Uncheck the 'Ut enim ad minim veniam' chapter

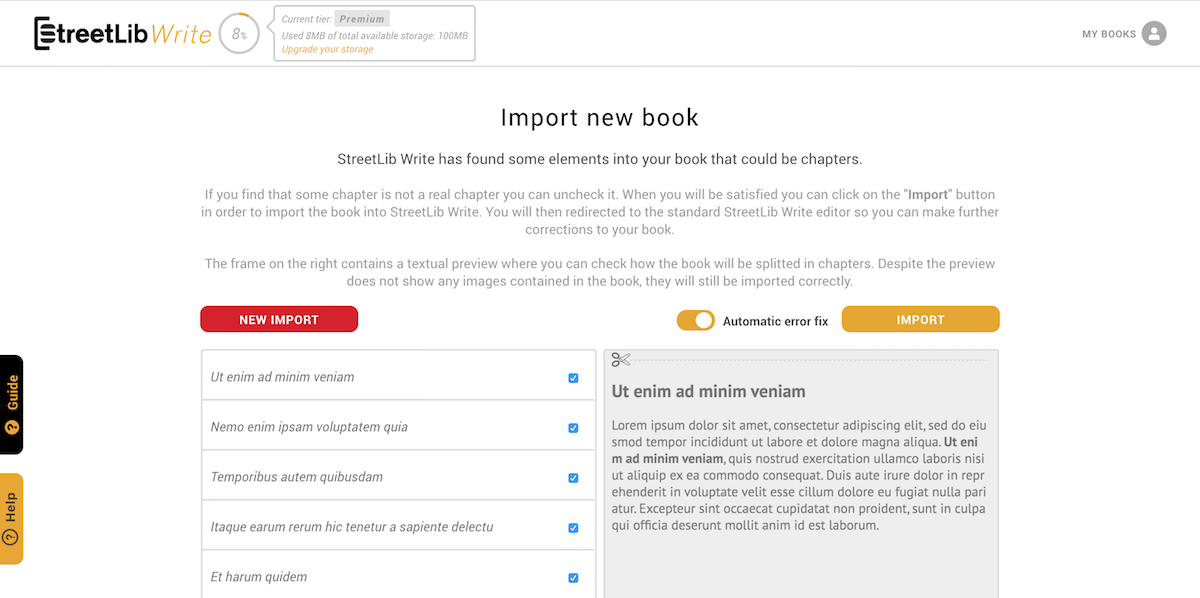[573, 378]
